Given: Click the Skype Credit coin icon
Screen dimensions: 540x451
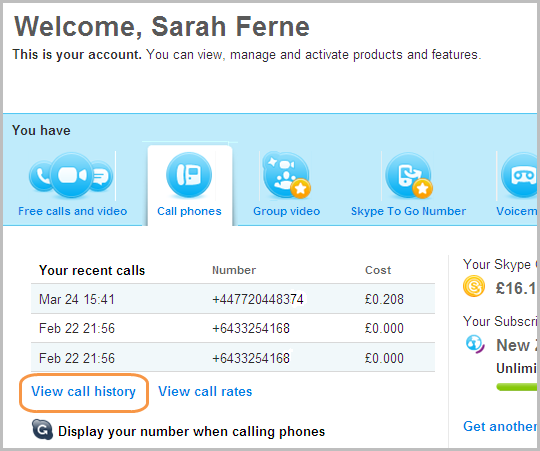Looking at the screenshot, I should click(474, 286).
